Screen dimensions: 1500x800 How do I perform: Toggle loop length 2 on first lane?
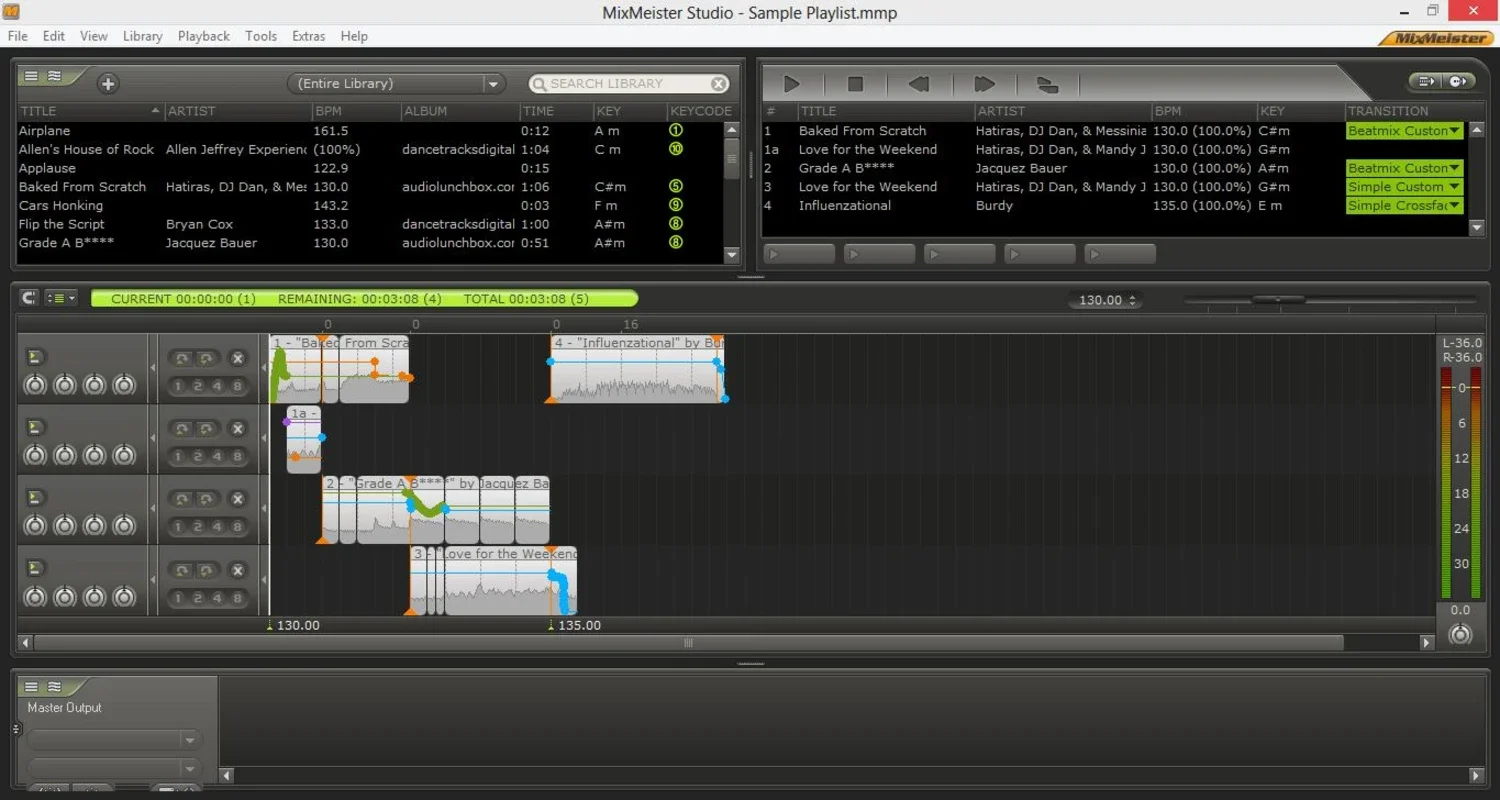coord(198,386)
